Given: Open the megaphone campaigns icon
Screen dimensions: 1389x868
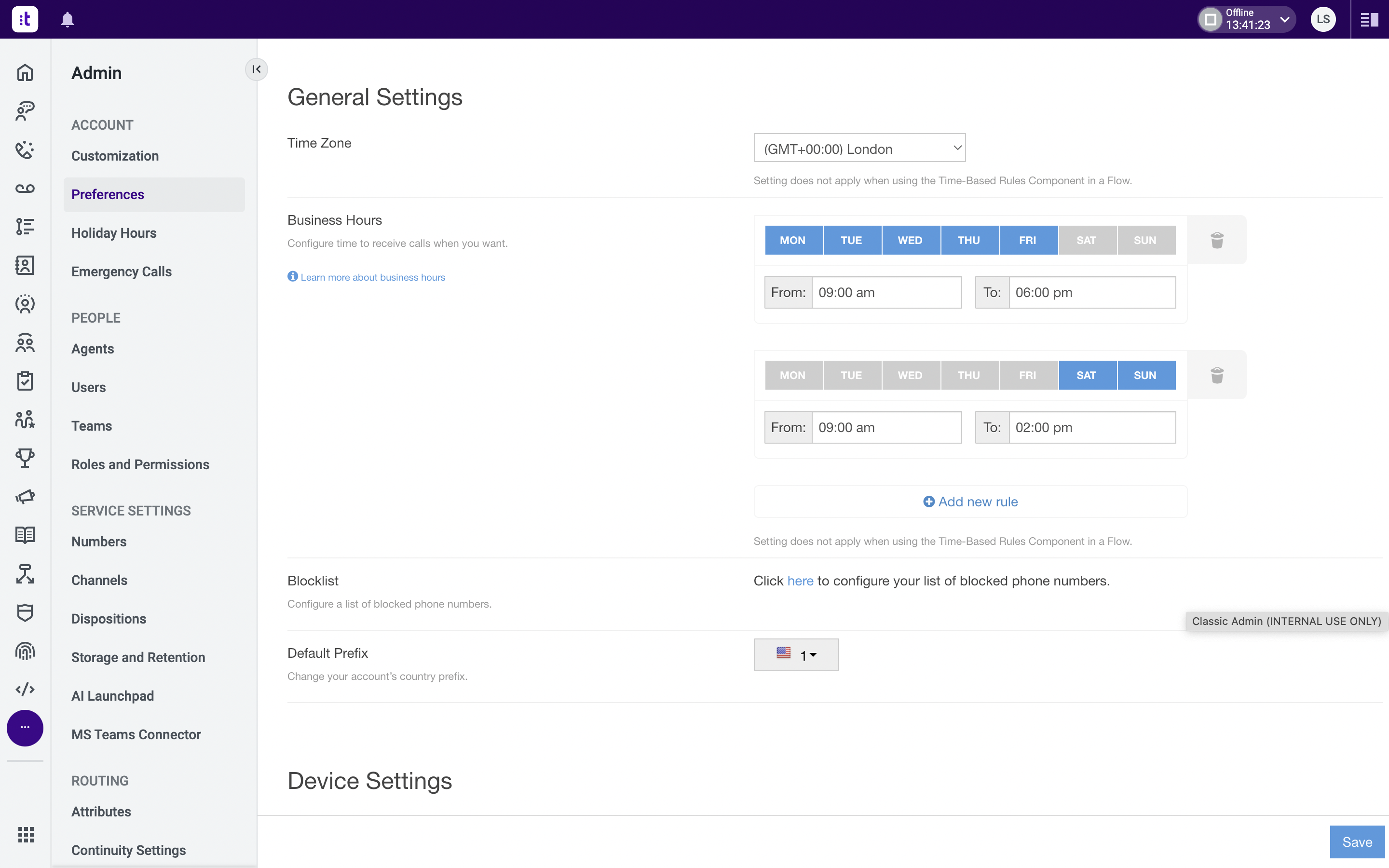Looking at the screenshot, I should click(x=25, y=497).
